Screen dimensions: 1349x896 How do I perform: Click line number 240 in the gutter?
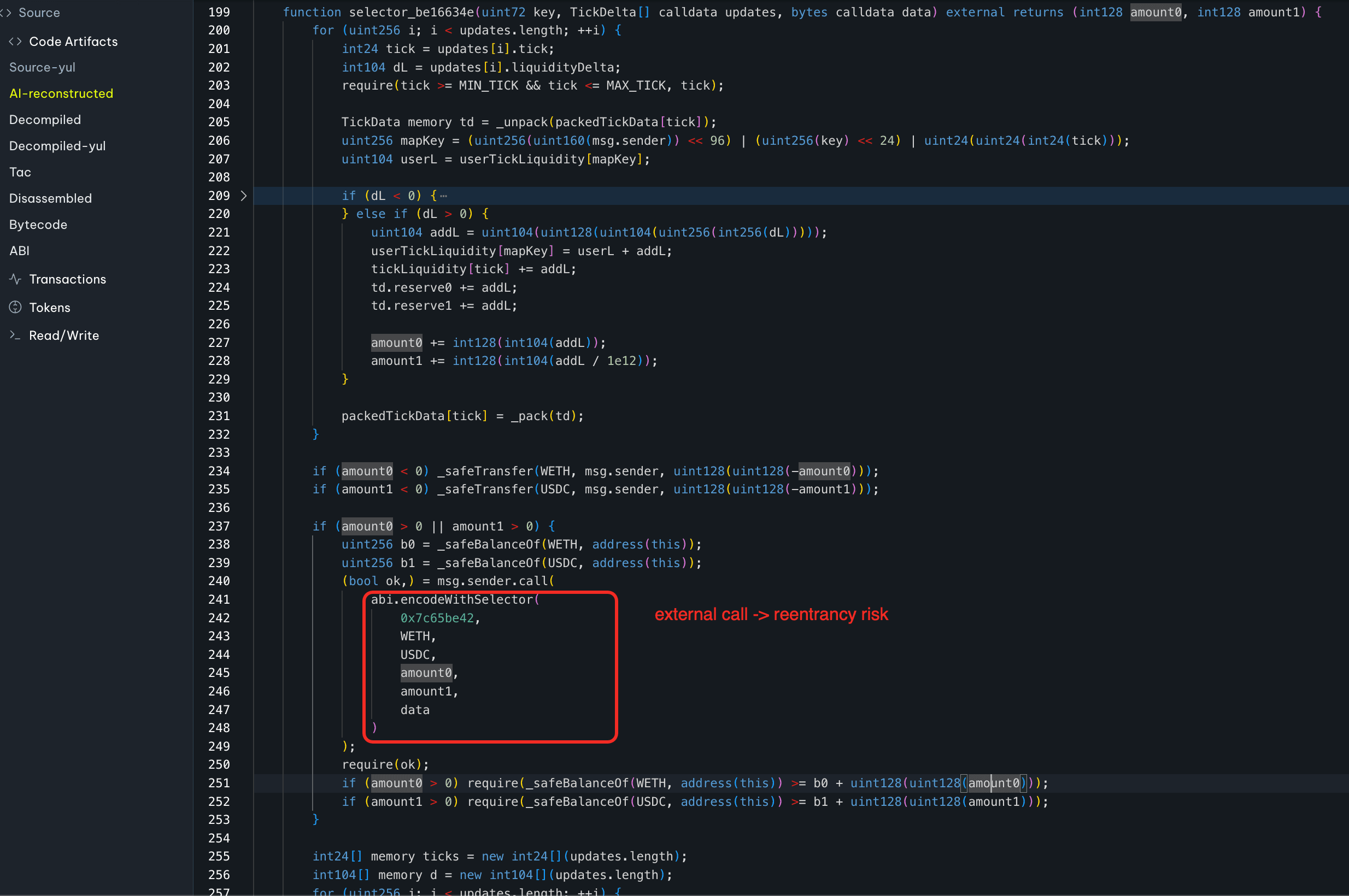click(219, 581)
